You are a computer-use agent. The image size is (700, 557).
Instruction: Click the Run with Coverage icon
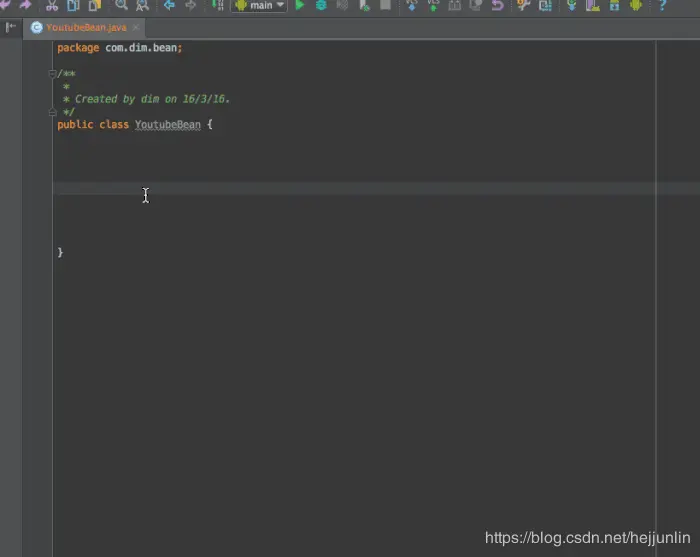point(342,5)
